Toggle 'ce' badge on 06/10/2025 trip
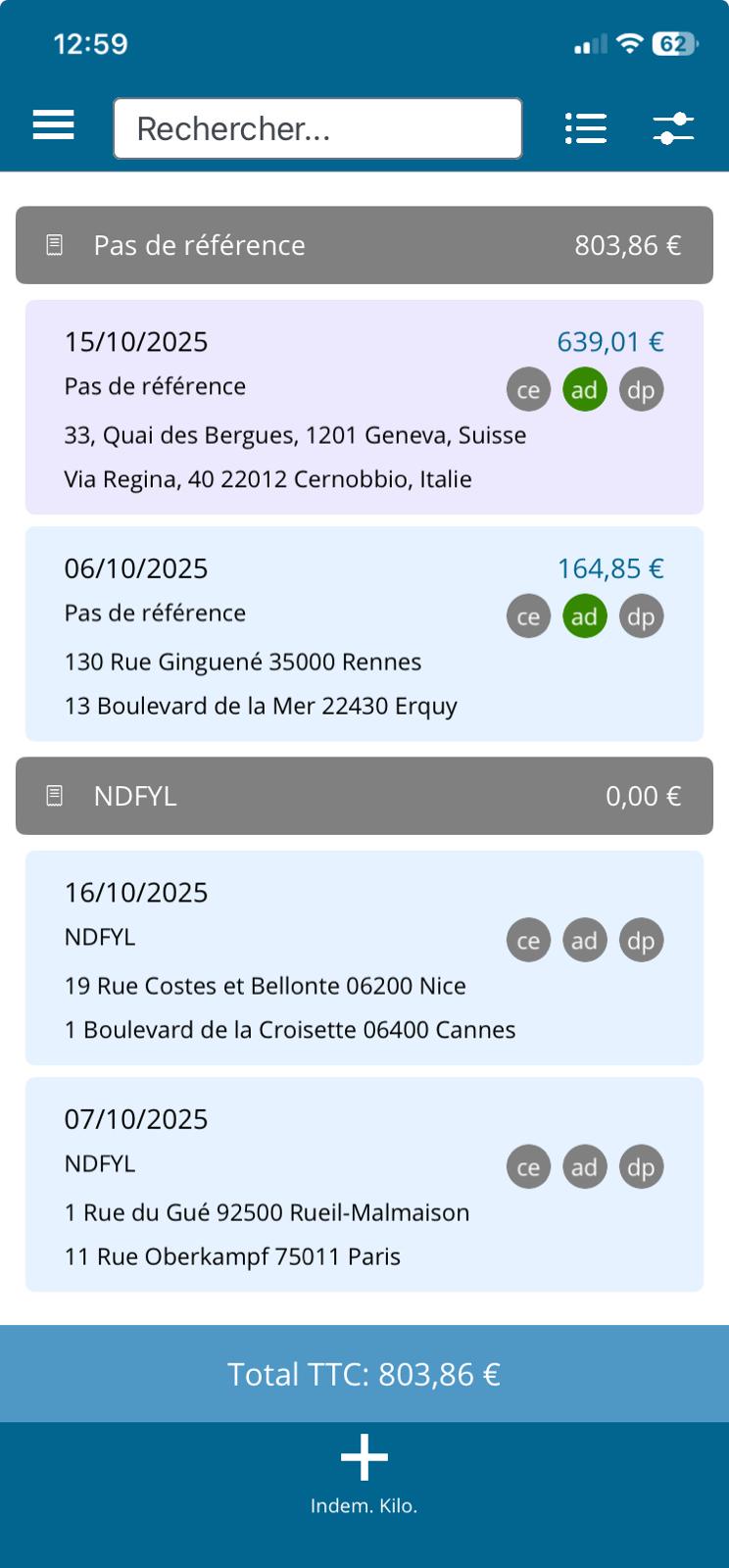 coord(528,616)
